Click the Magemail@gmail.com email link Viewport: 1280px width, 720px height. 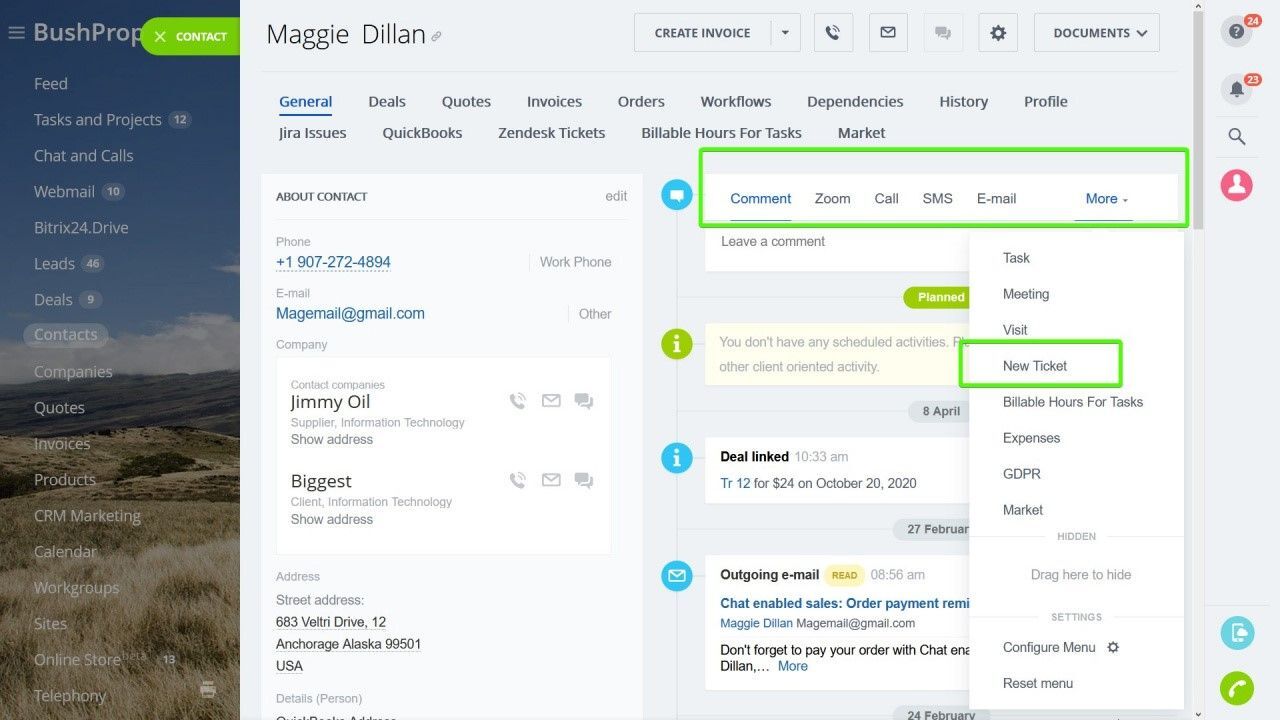(x=350, y=314)
